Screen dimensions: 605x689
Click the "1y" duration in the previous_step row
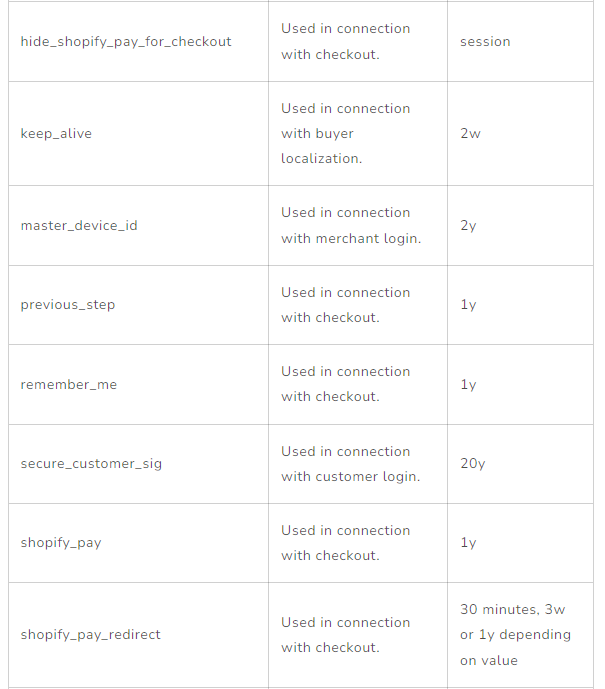point(468,305)
